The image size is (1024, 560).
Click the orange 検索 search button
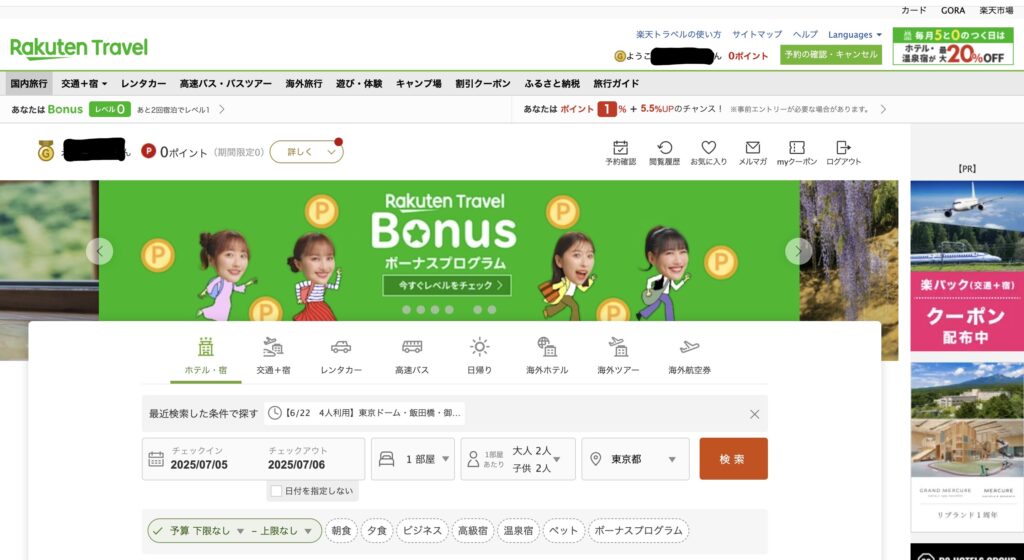(733, 459)
